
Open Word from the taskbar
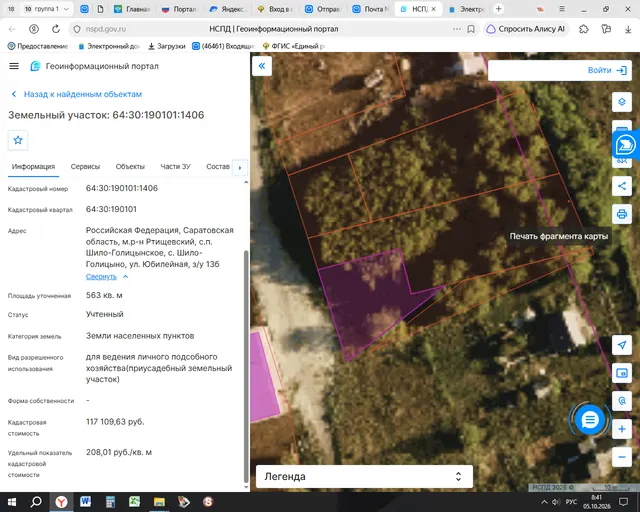(85, 502)
